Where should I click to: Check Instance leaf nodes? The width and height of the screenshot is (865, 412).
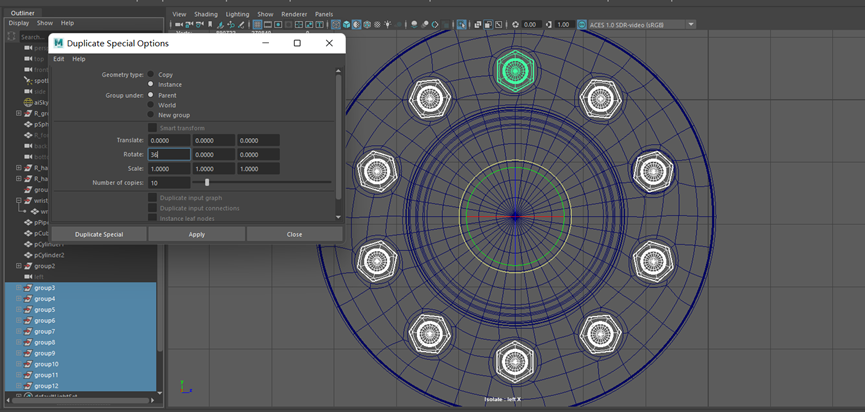coord(152,218)
